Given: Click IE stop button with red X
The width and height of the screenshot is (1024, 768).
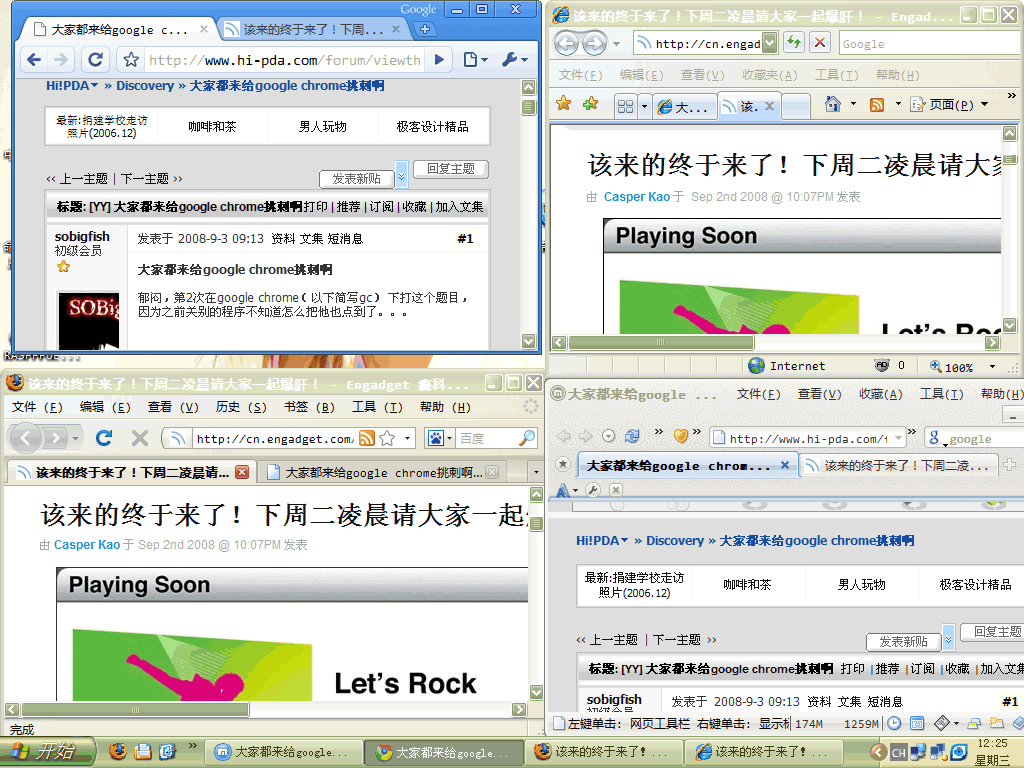Looking at the screenshot, I should [x=820, y=43].
